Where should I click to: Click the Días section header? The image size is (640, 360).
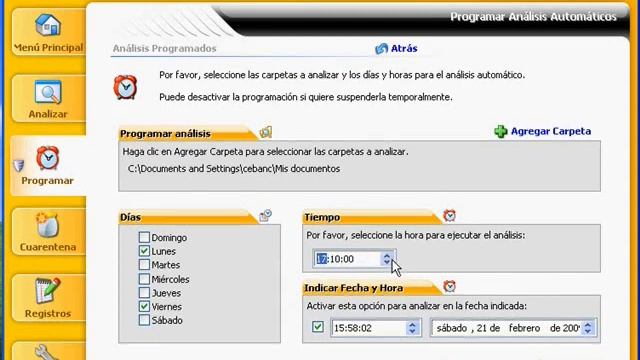[130, 217]
